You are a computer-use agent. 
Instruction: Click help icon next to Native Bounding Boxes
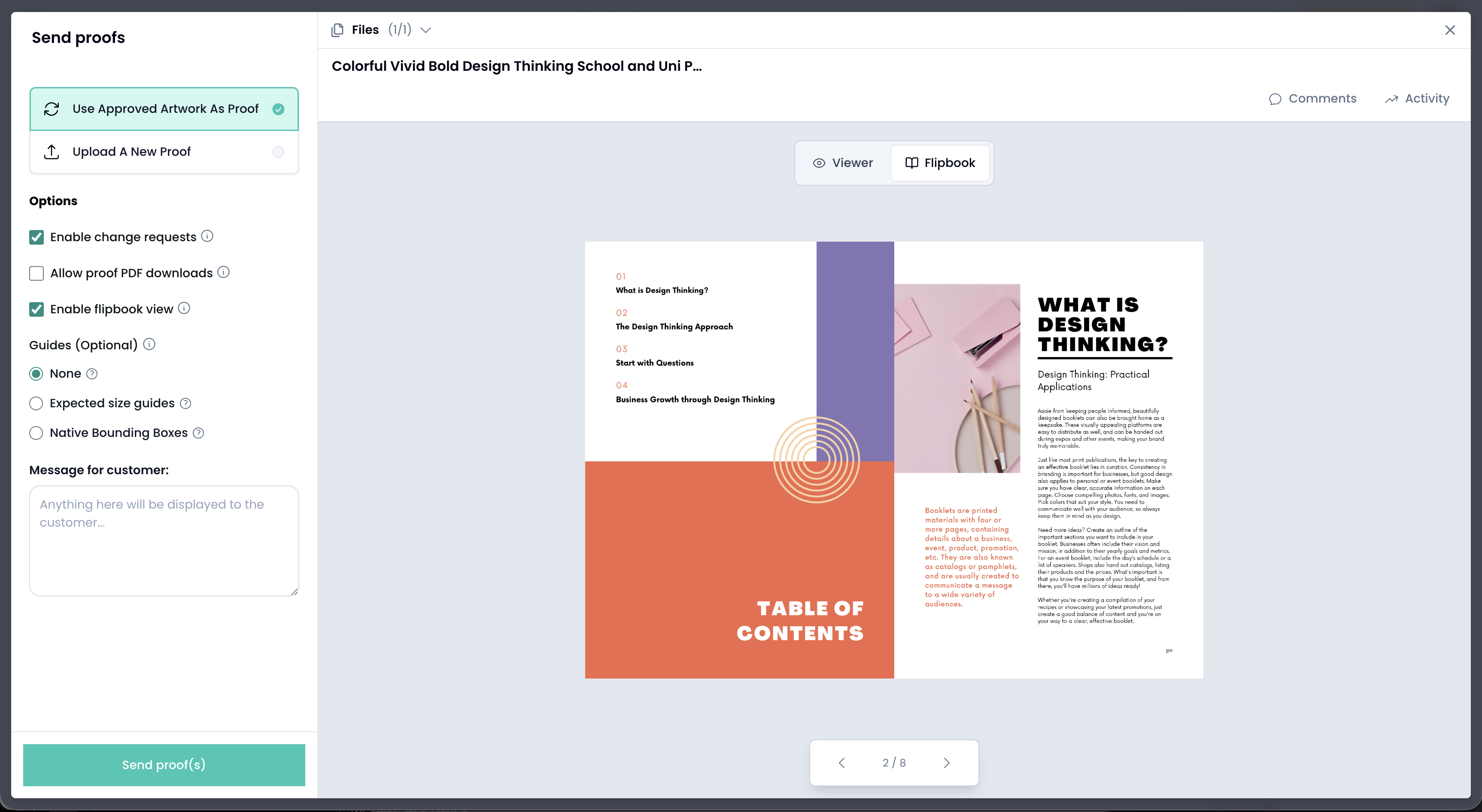pyautogui.click(x=198, y=433)
